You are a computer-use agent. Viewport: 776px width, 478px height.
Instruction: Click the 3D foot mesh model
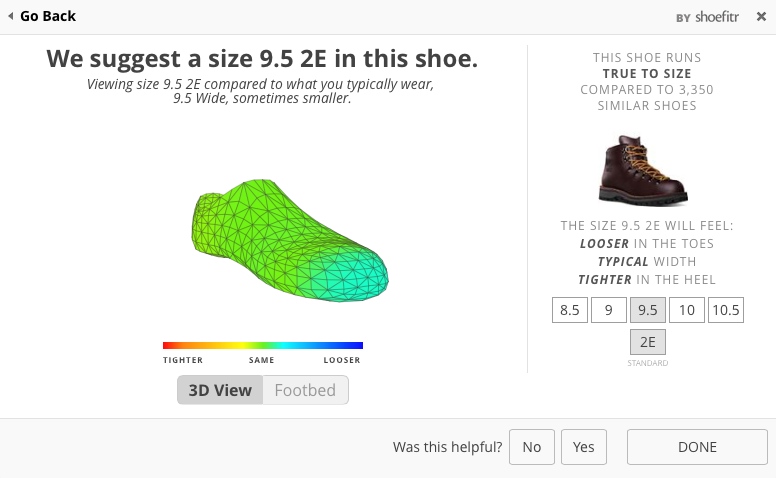click(290, 240)
